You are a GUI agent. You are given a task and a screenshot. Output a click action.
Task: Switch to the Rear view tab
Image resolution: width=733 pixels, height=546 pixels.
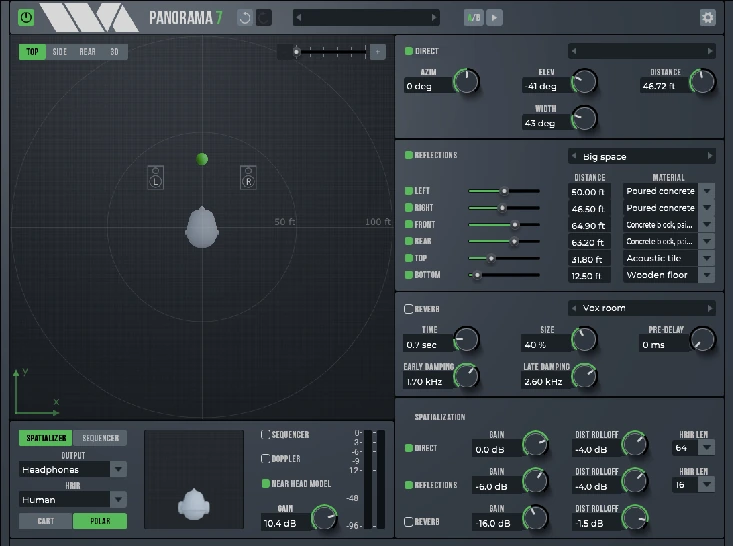tap(87, 52)
